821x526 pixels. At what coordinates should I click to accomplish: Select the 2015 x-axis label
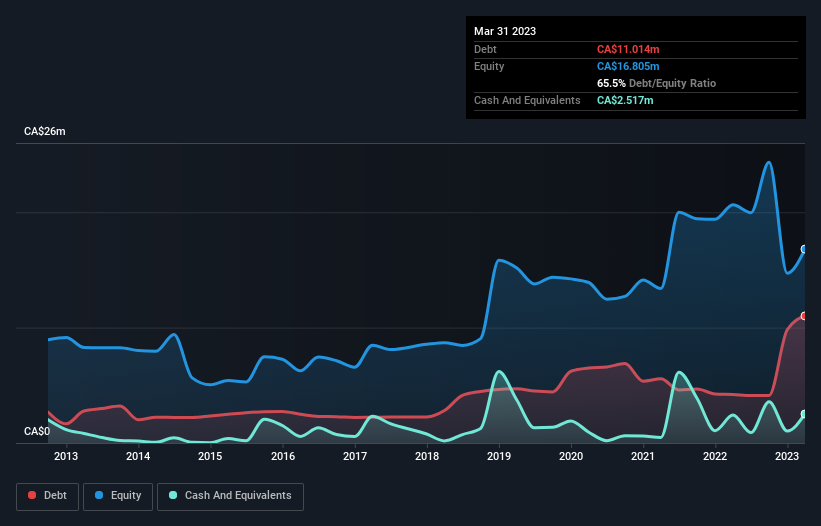pos(210,456)
